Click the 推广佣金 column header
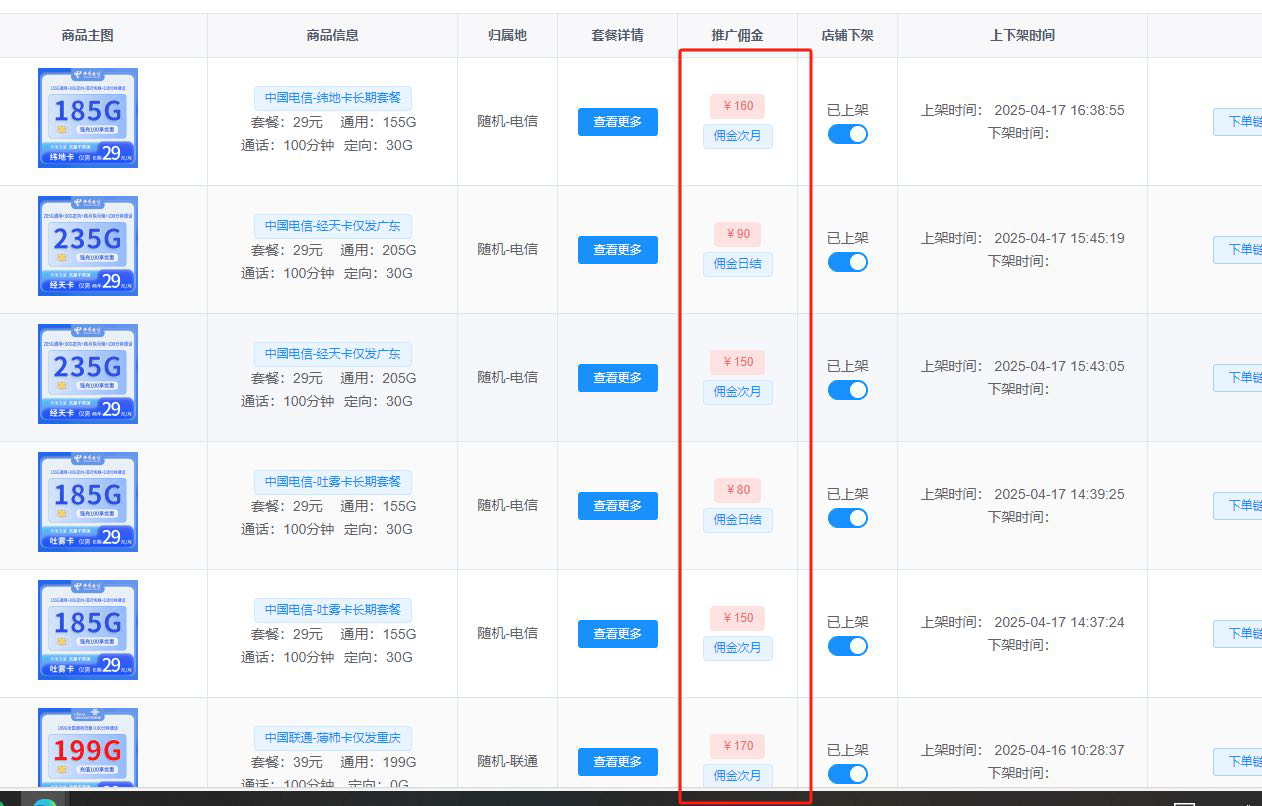The height and width of the screenshot is (806, 1262). [738, 35]
